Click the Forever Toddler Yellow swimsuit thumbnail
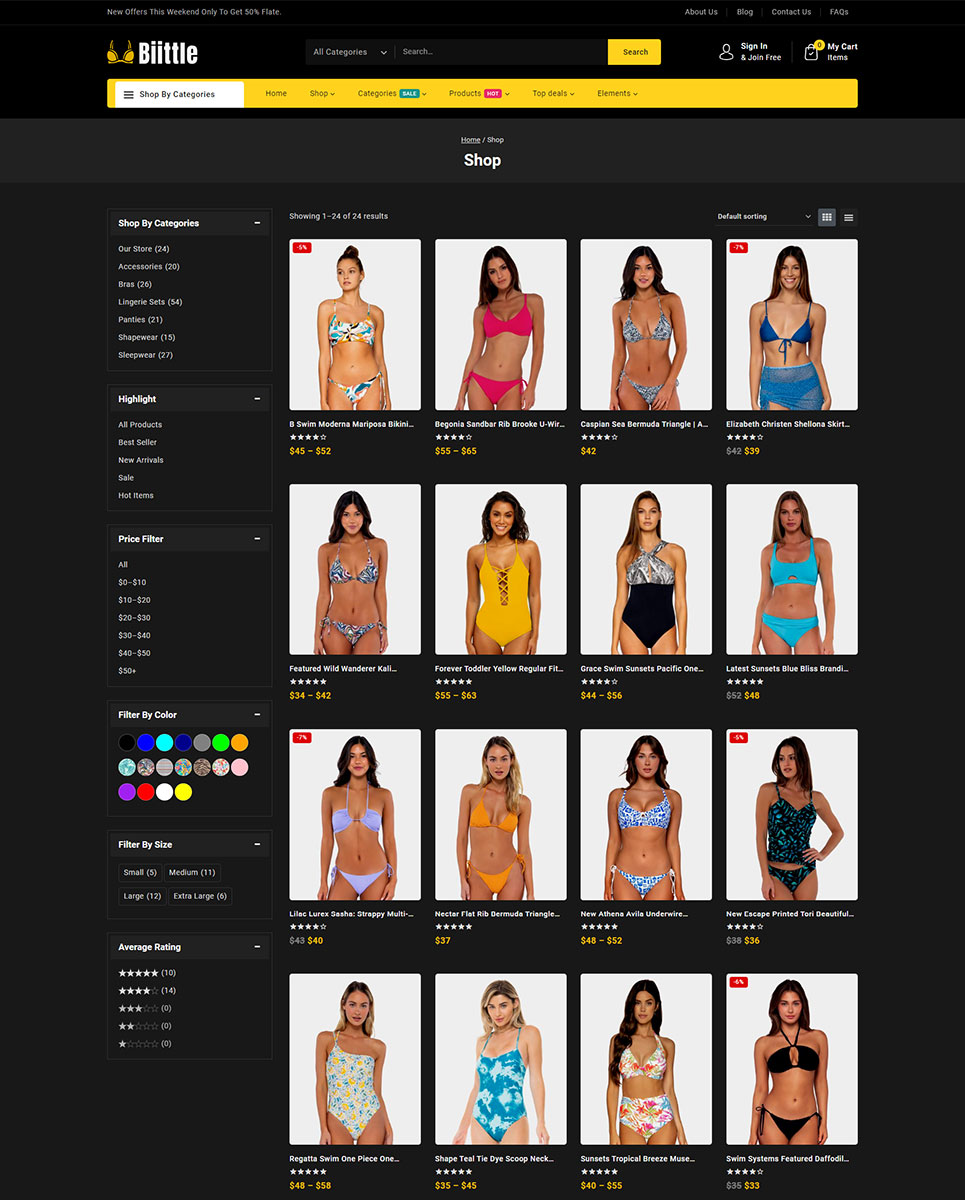Image resolution: width=965 pixels, height=1200 pixels. click(x=500, y=570)
